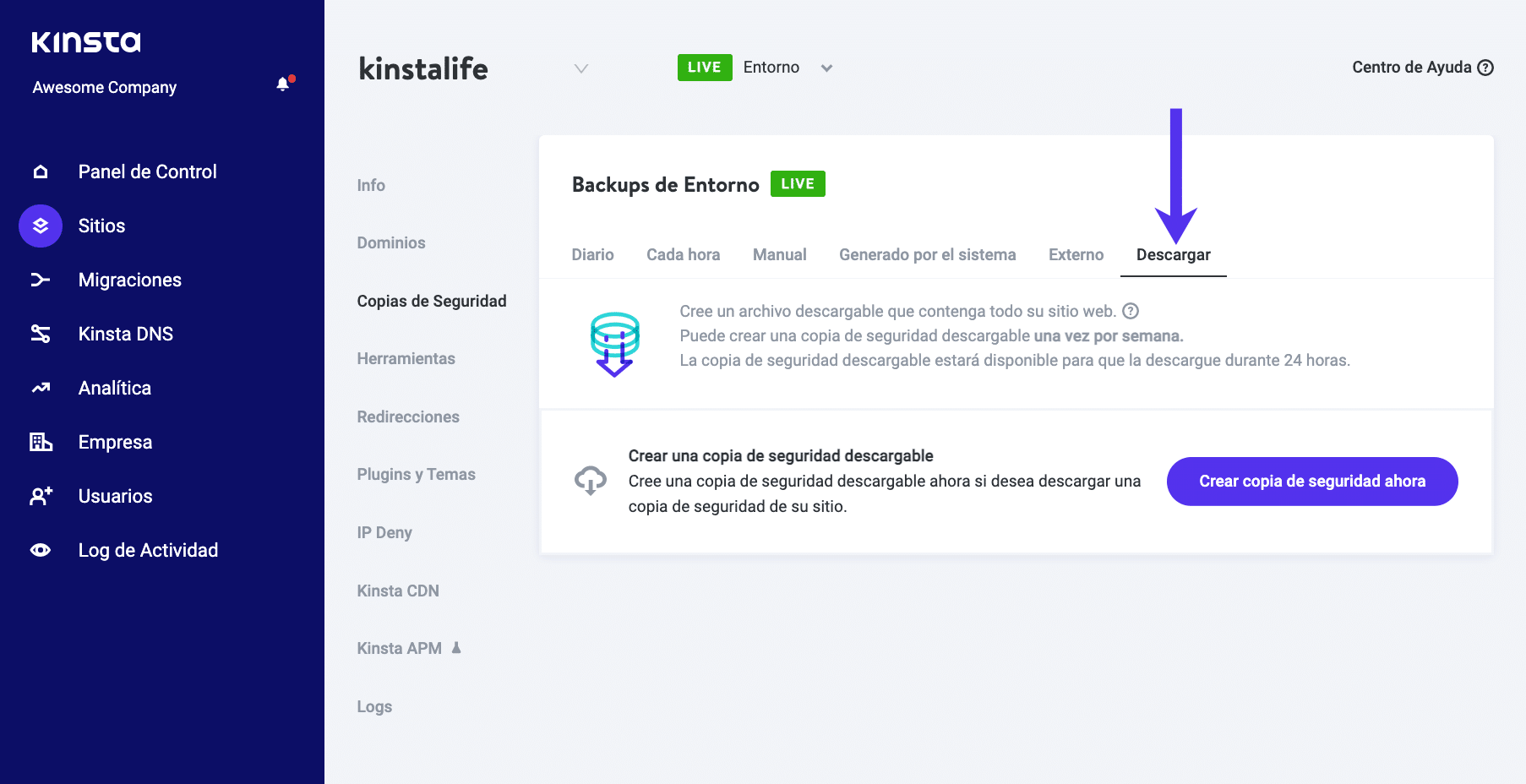Expand the kinstalife site selector chevron
Screen dimensions: 1526x784
580,68
